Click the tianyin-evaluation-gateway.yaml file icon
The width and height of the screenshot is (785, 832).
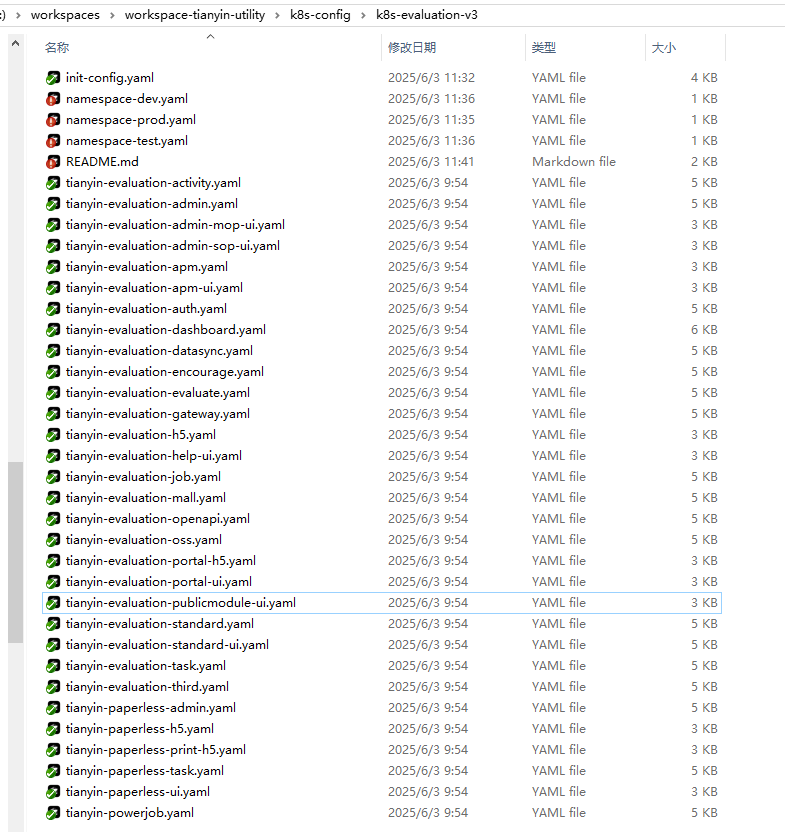click(53, 414)
